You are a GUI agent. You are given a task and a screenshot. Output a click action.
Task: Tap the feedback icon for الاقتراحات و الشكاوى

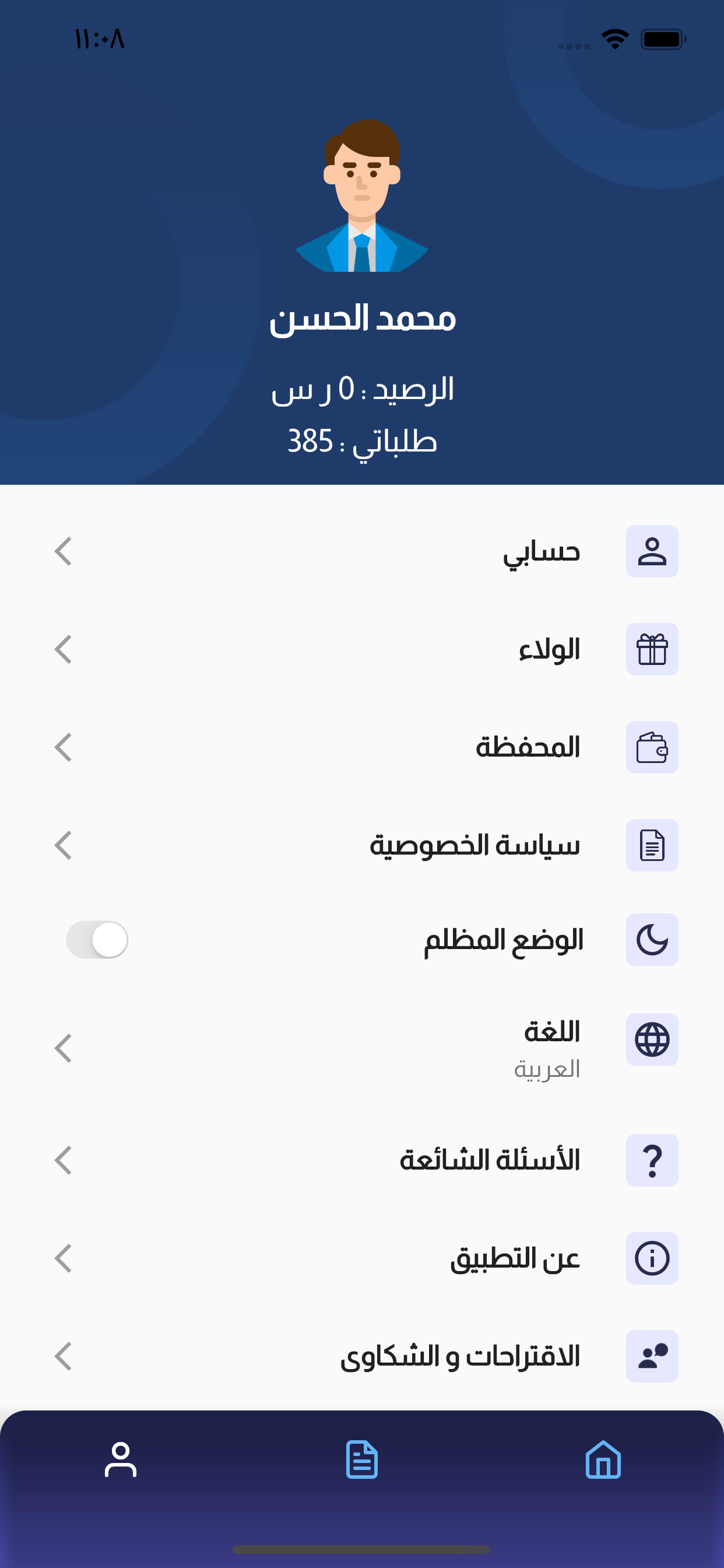click(x=652, y=1356)
